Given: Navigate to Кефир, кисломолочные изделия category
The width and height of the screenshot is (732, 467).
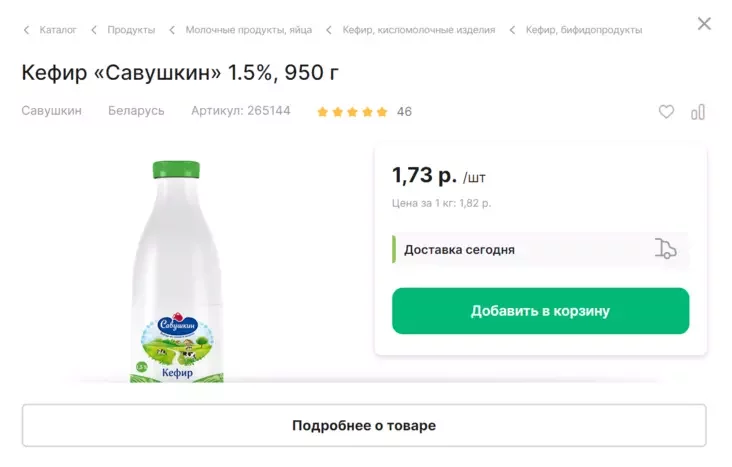Looking at the screenshot, I should (419, 30).
